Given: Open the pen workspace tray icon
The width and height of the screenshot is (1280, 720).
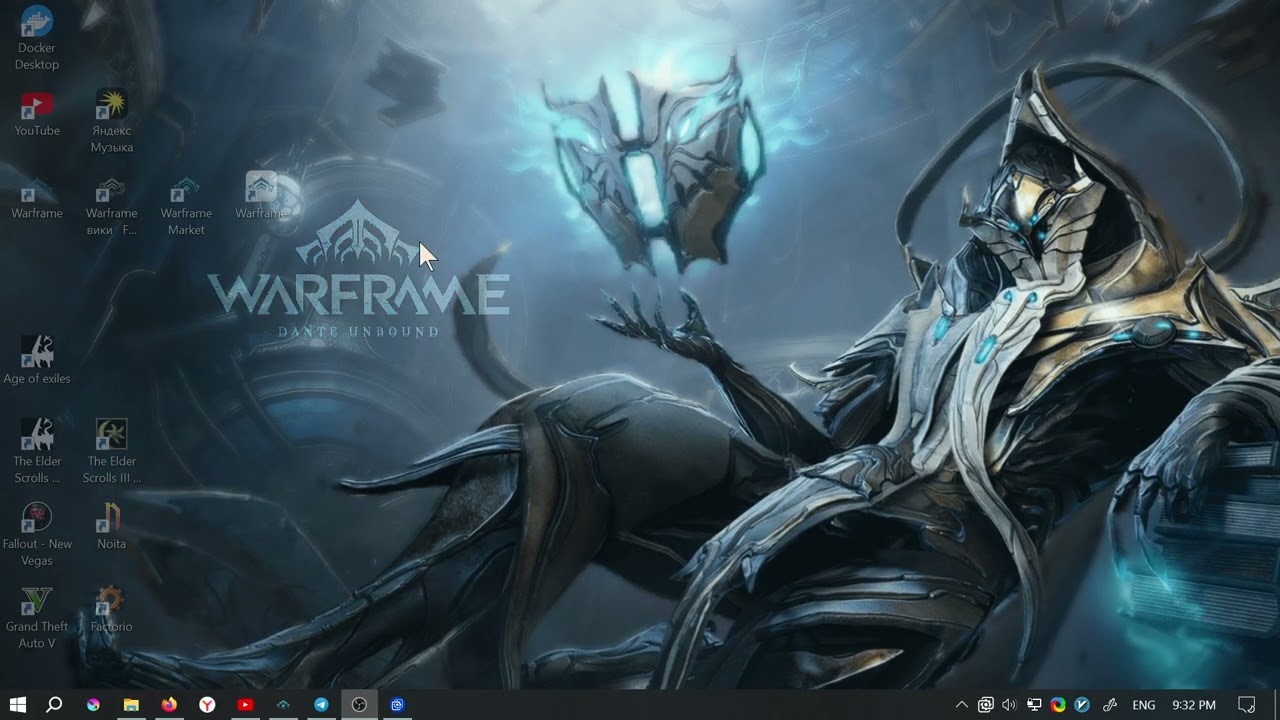Looking at the screenshot, I should tap(1109, 705).
